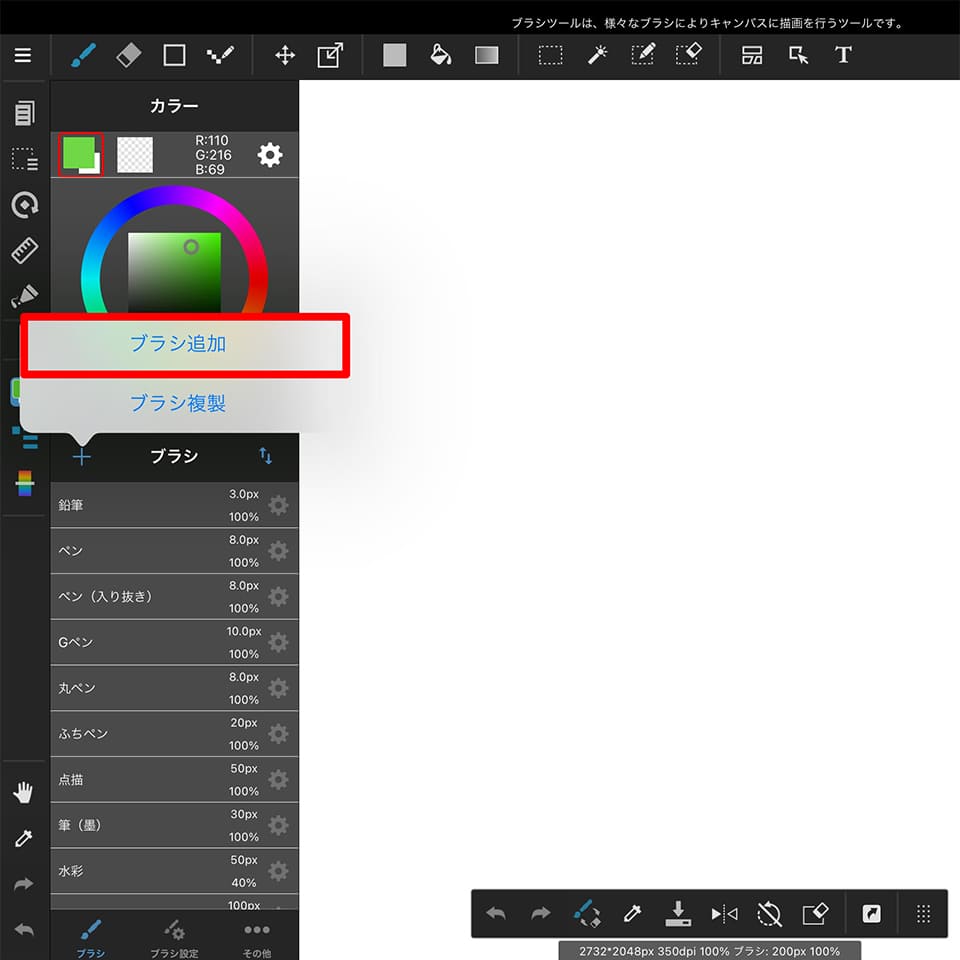Open settings gear for 丸ペン brush
960x960 pixels.
[x=279, y=689]
